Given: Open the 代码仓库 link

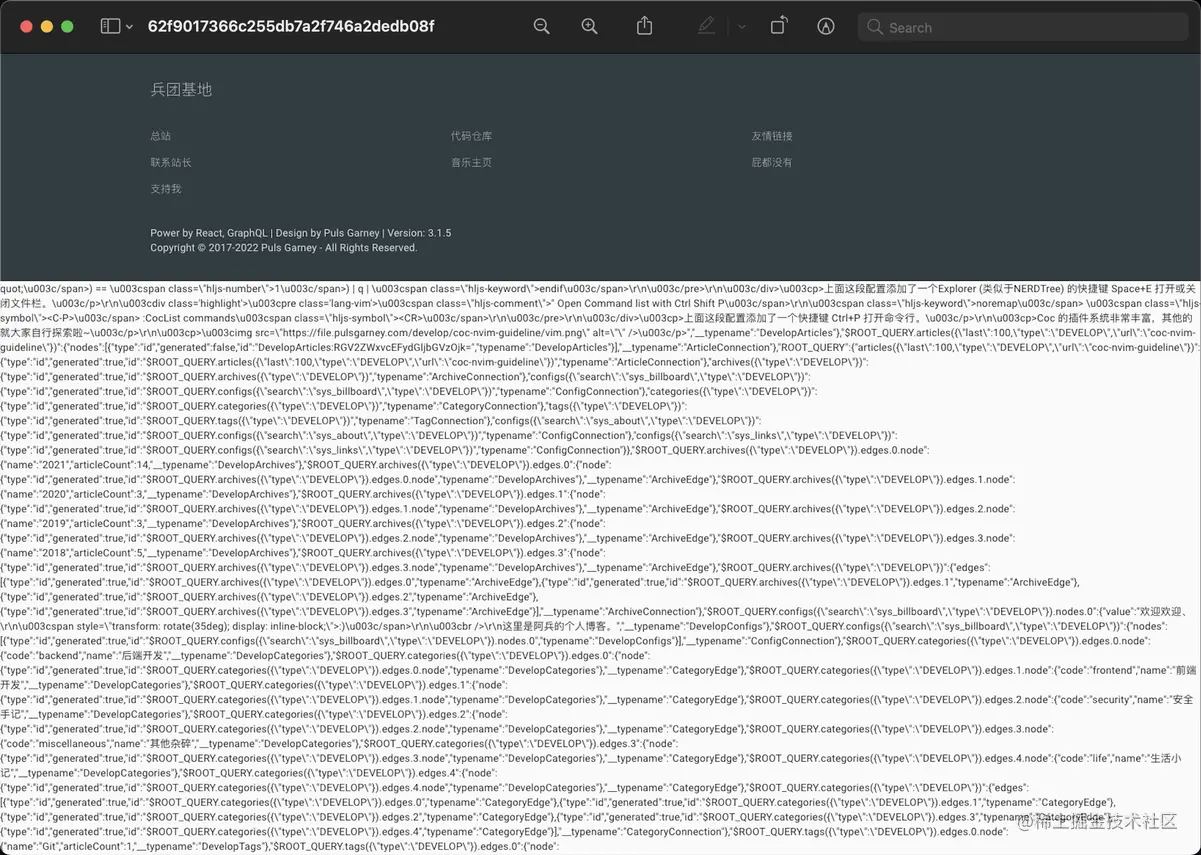Looking at the screenshot, I should [x=471, y=136].
